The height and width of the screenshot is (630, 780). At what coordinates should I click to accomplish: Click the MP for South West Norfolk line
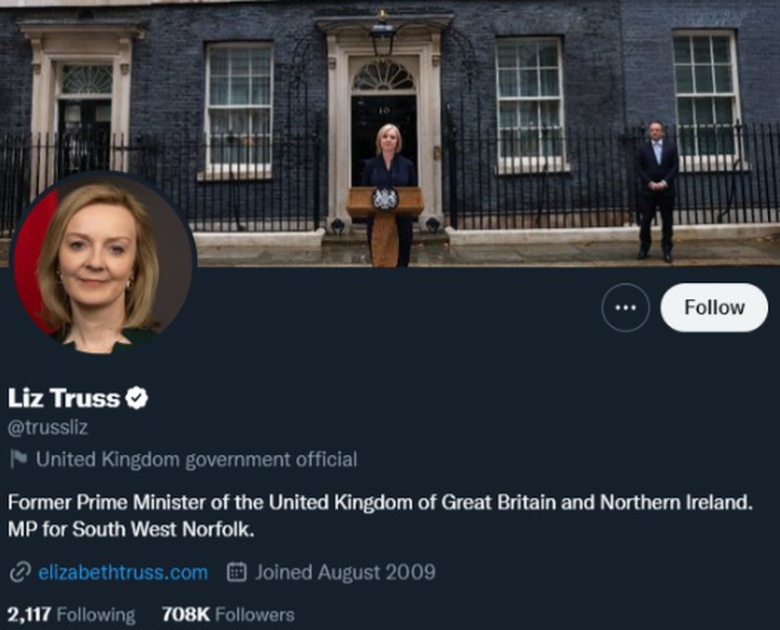click(x=131, y=529)
